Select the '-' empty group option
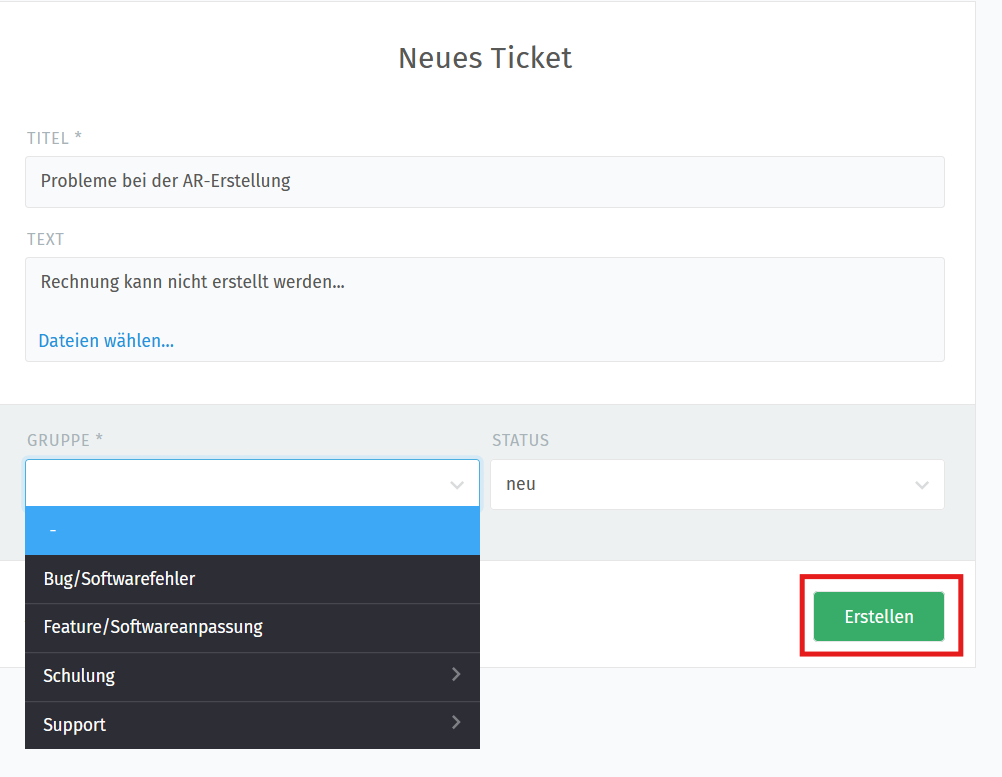 pos(252,531)
